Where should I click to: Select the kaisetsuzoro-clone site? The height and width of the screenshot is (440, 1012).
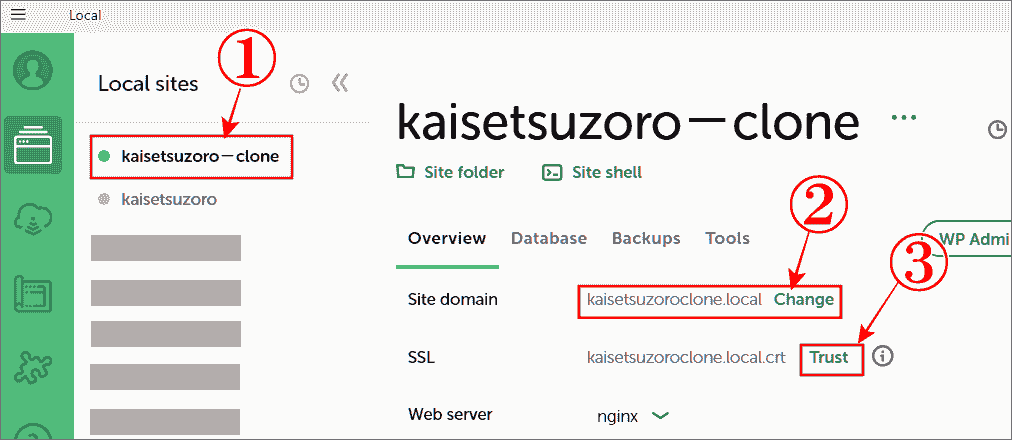point(192,156)
